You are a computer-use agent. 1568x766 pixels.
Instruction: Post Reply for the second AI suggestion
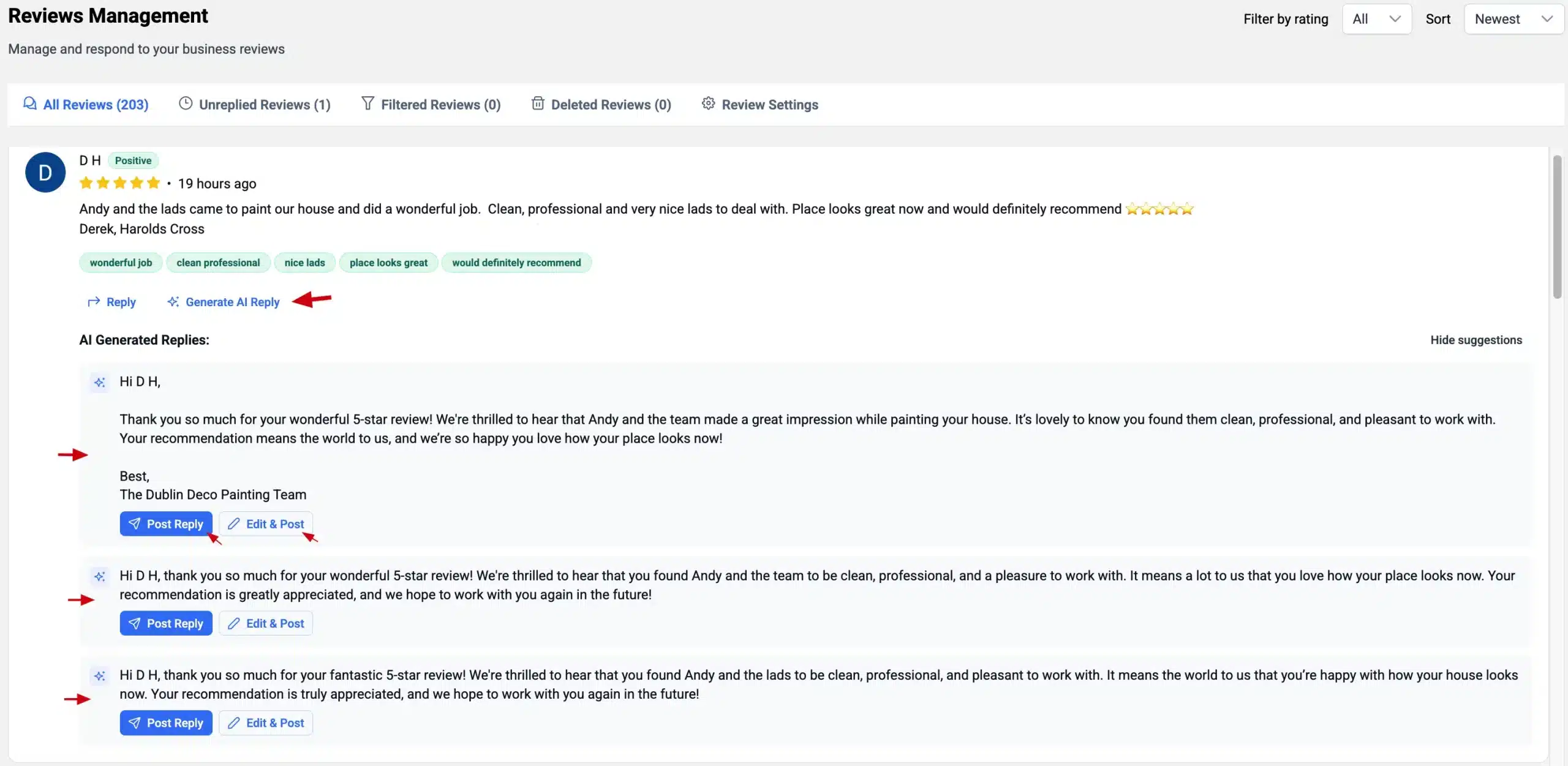pos(166,623)
